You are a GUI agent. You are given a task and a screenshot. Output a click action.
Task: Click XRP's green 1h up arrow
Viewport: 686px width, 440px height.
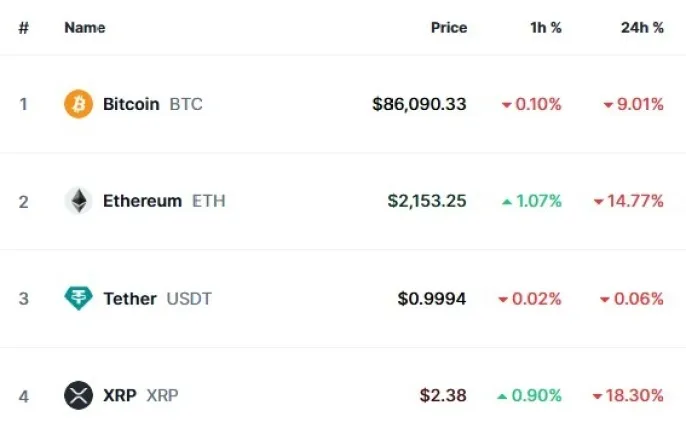coord(502,396)
